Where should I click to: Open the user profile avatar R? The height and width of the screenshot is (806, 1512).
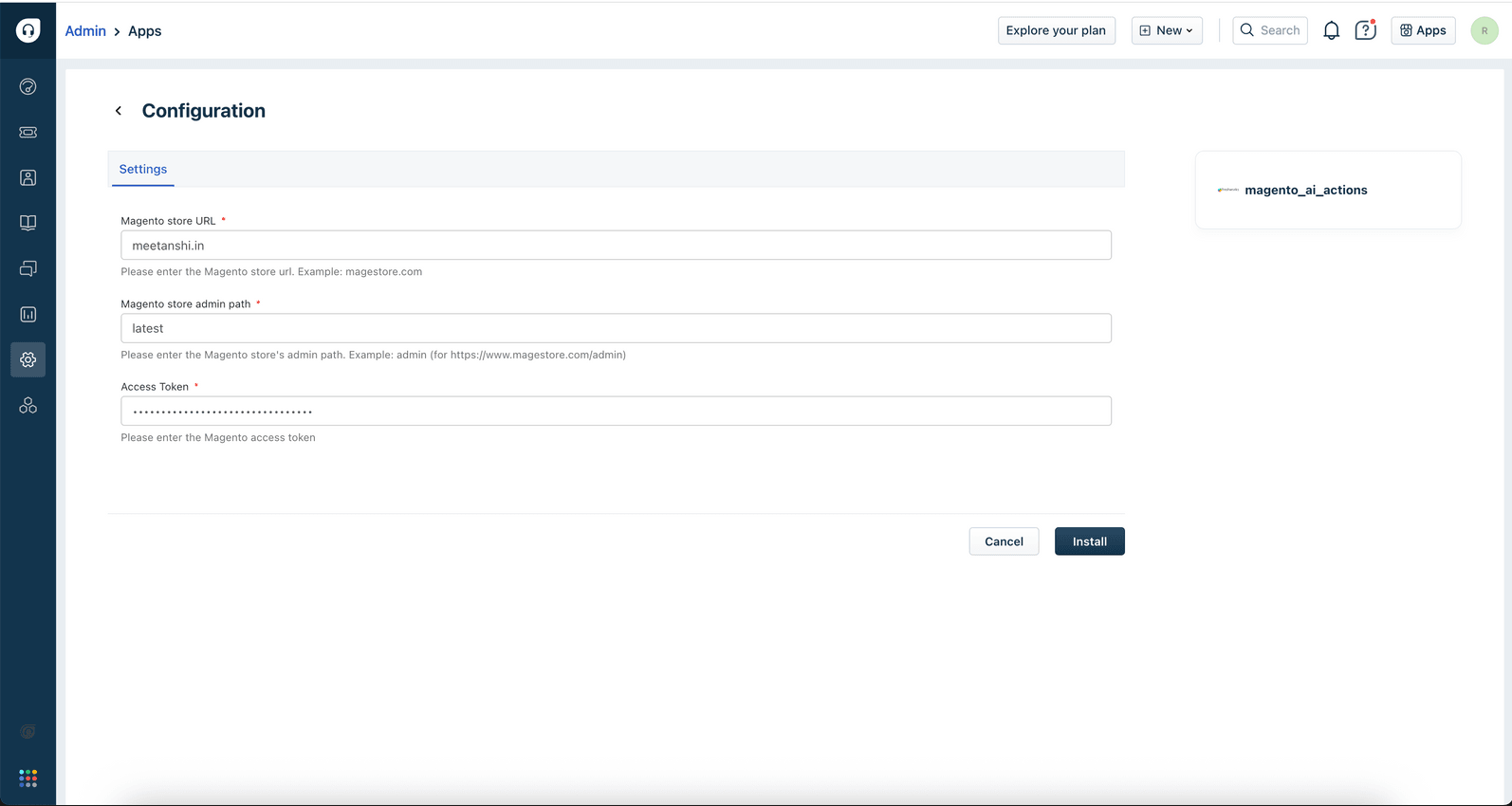point(1484,30)
